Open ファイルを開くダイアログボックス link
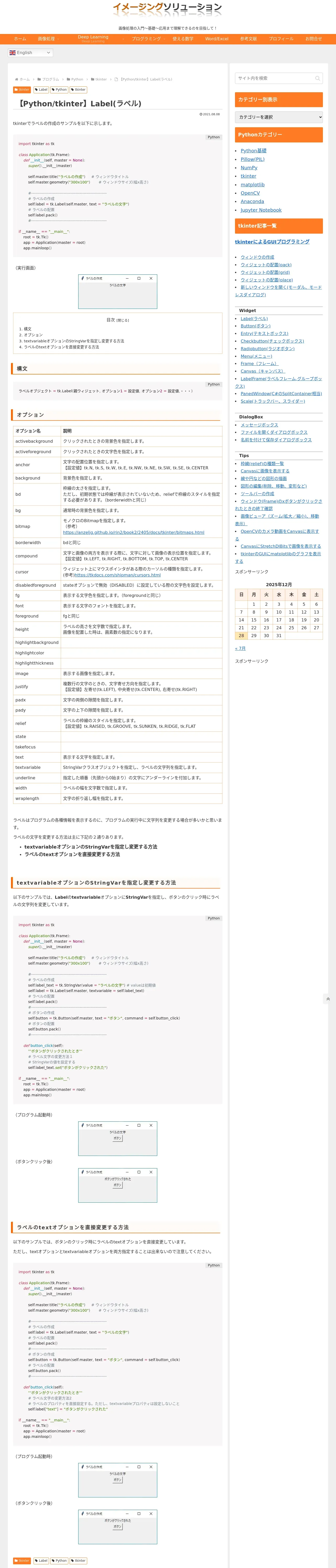The image size is (336, 1568). coord(274,432)
